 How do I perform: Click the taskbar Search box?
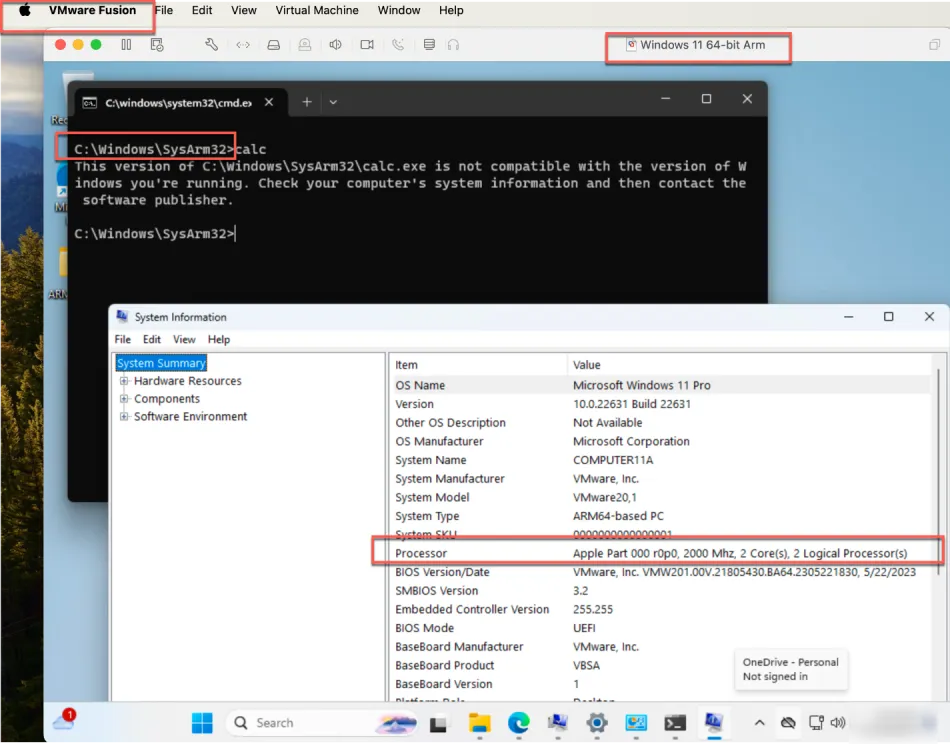point(321,723)
